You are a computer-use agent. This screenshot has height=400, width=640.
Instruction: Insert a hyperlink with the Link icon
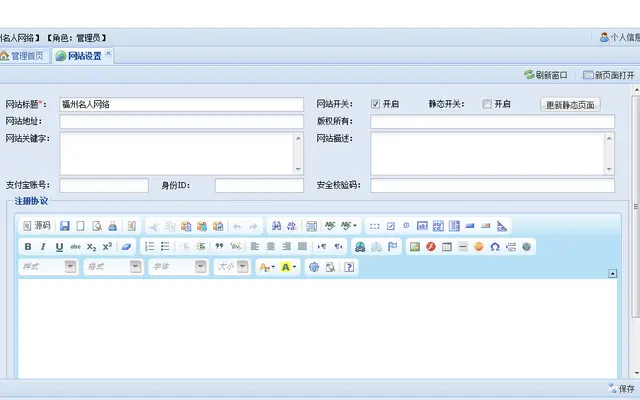tap(360, 247)
